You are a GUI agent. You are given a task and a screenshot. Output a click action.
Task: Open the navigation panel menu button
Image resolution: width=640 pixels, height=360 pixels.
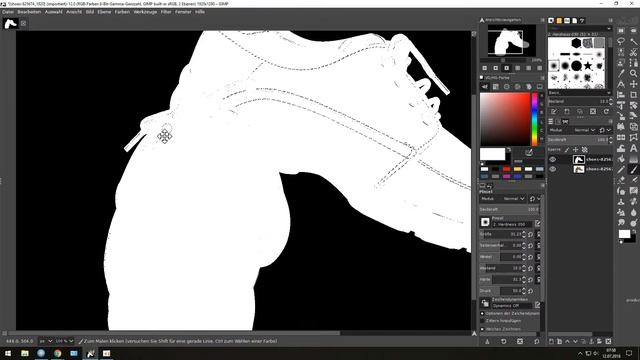542,20
